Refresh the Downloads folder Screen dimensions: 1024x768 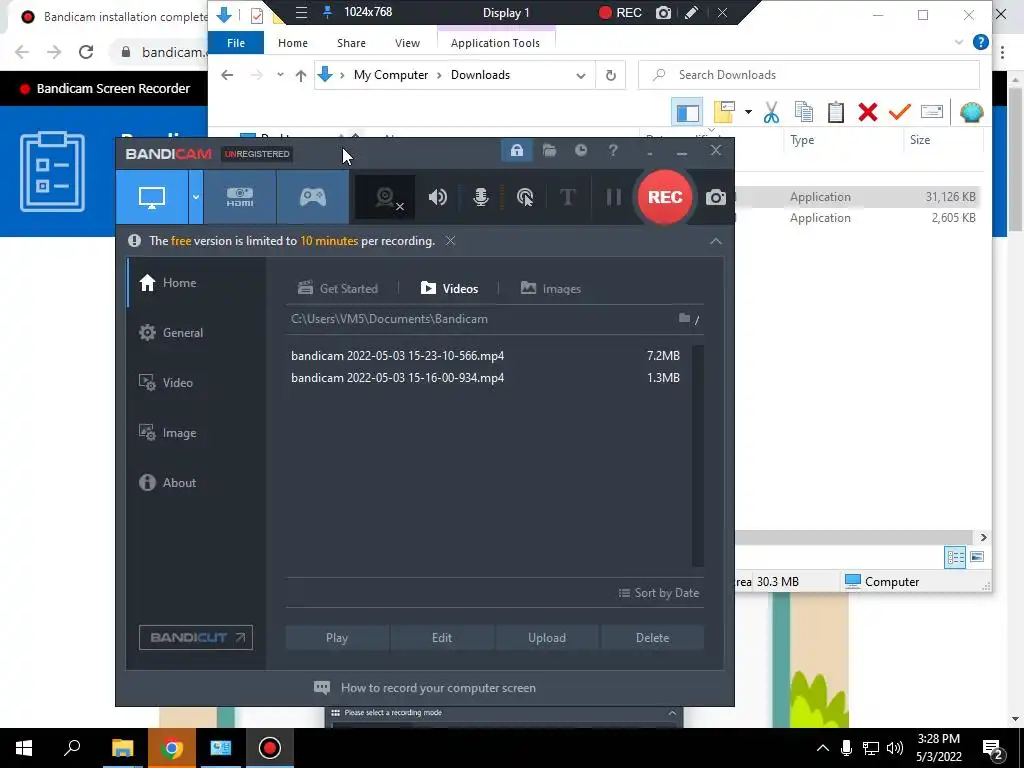611,75
